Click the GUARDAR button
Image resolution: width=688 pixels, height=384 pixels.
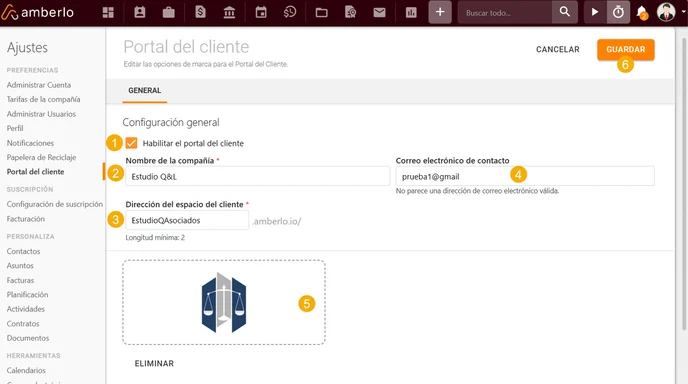pyautogui.click(x=626, y=49)
